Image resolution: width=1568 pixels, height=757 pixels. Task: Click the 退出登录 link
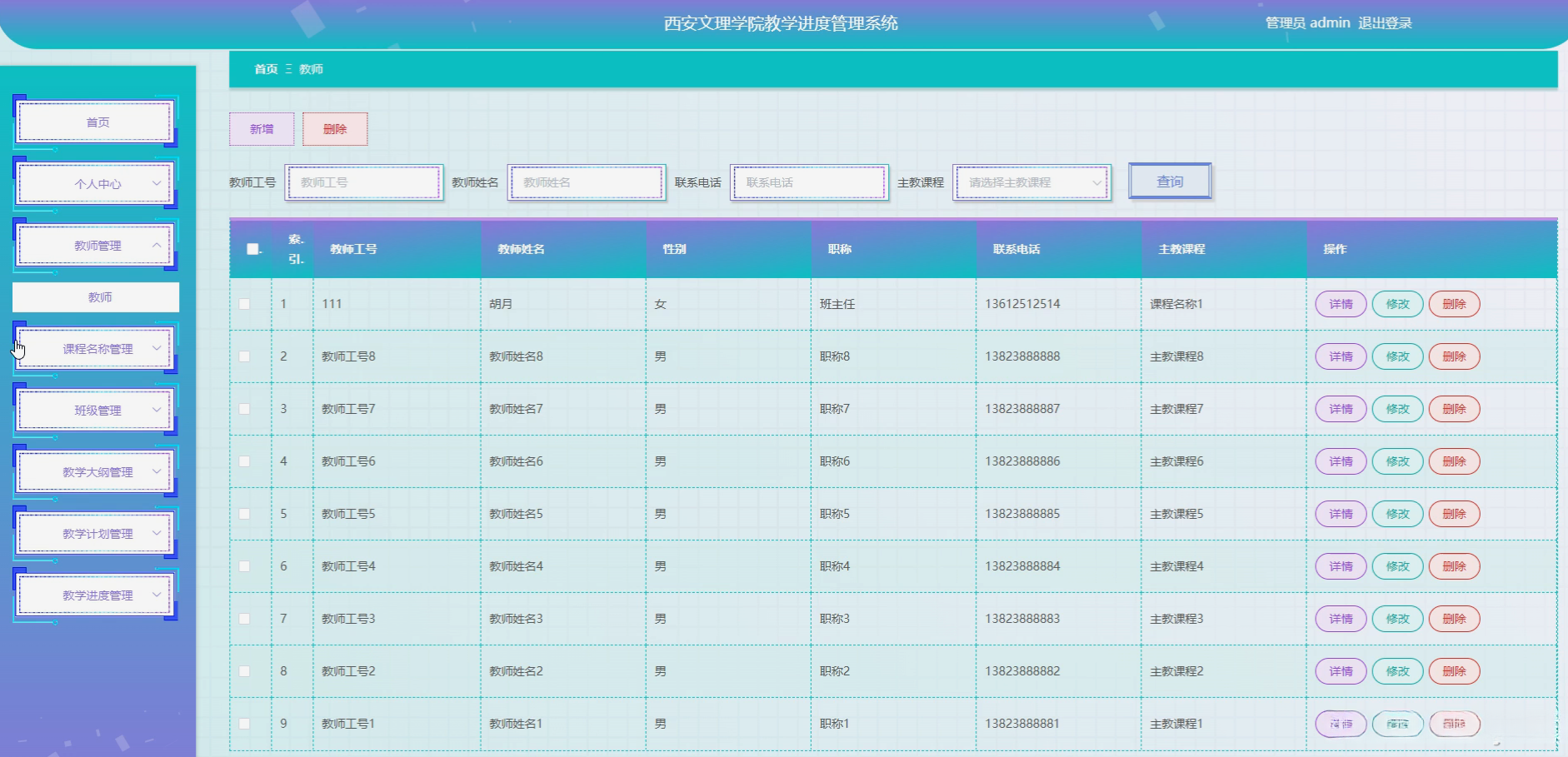pyautogui.click(x=1385, y=23)
